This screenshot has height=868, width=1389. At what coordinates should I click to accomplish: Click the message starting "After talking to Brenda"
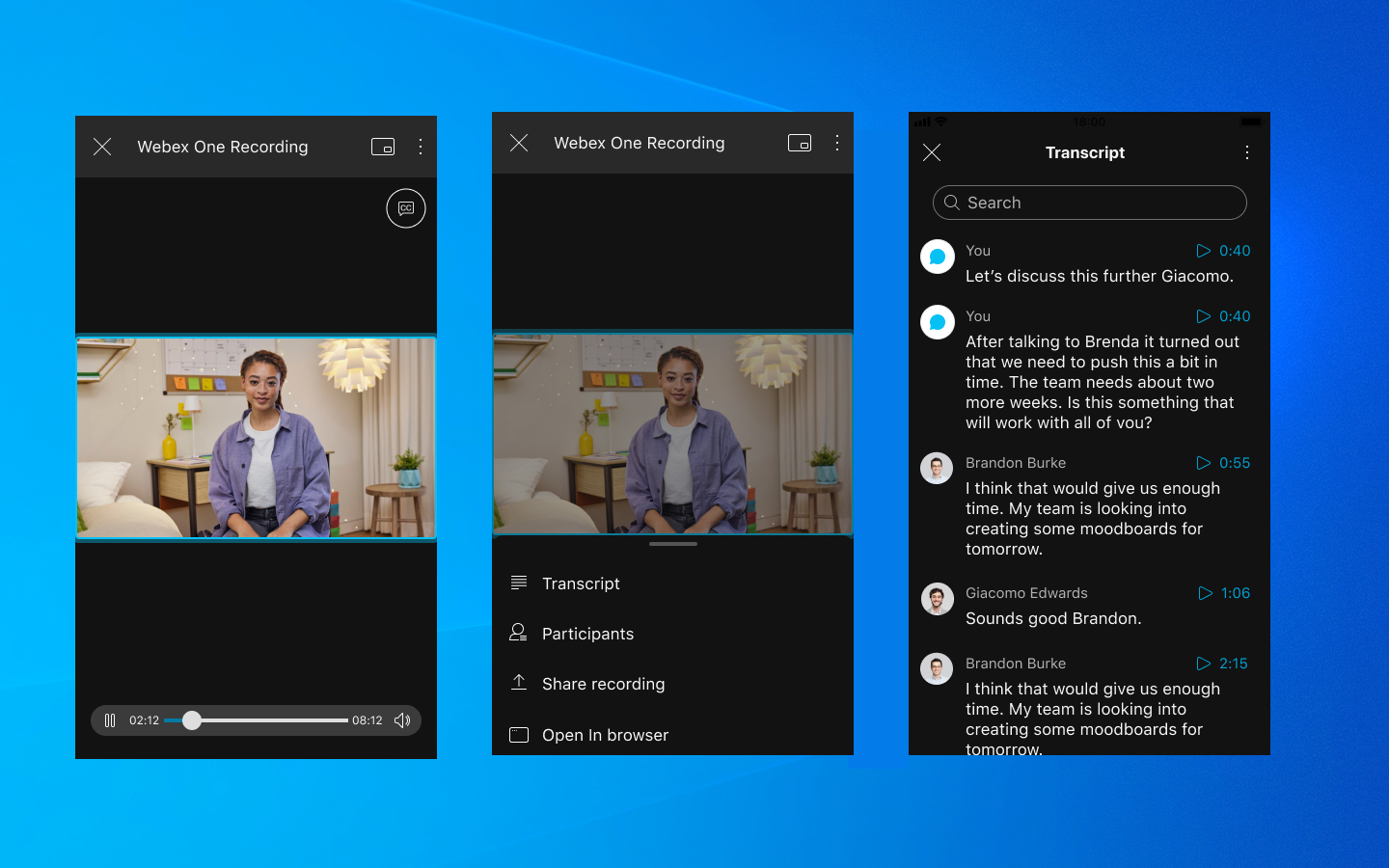point(1103,382)
